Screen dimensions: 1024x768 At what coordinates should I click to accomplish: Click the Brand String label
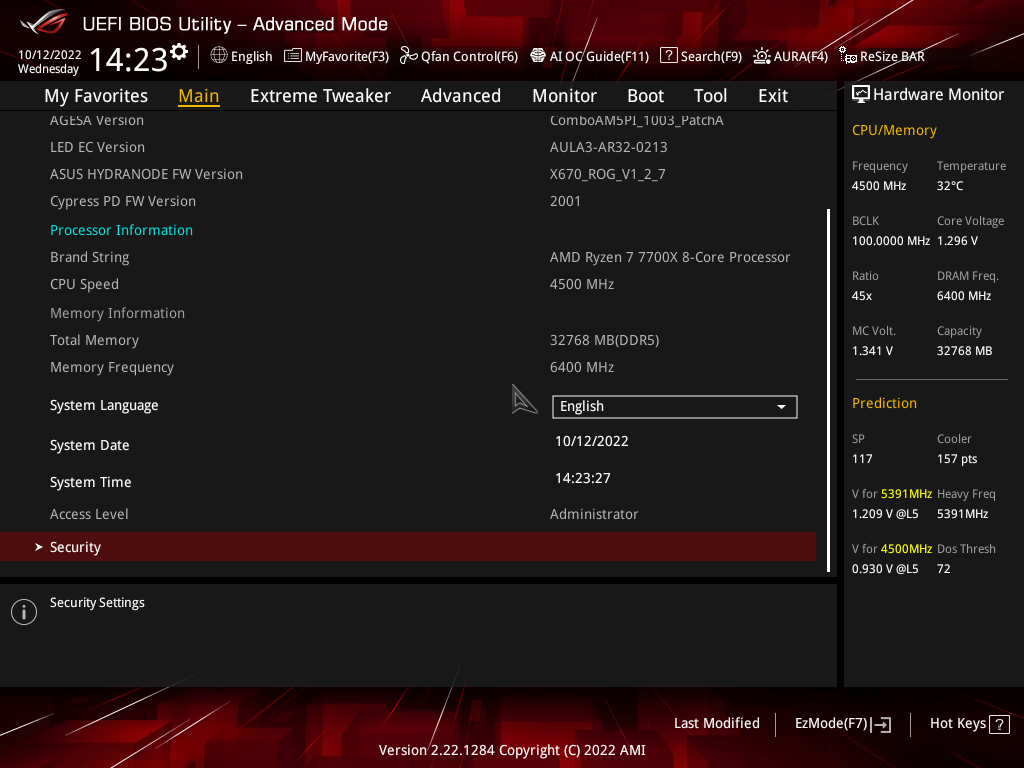[89, 257]
